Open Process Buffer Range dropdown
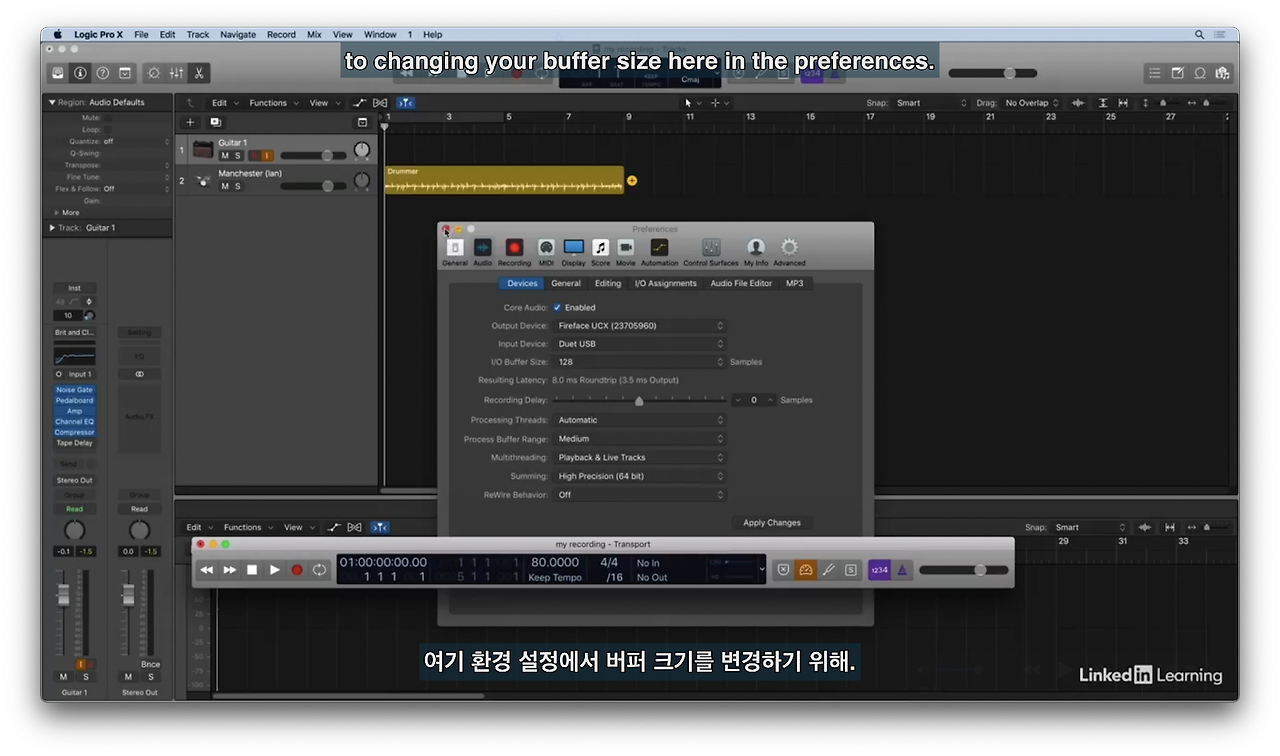Viewport: 1280px width, 756px height. pos(640,439)
